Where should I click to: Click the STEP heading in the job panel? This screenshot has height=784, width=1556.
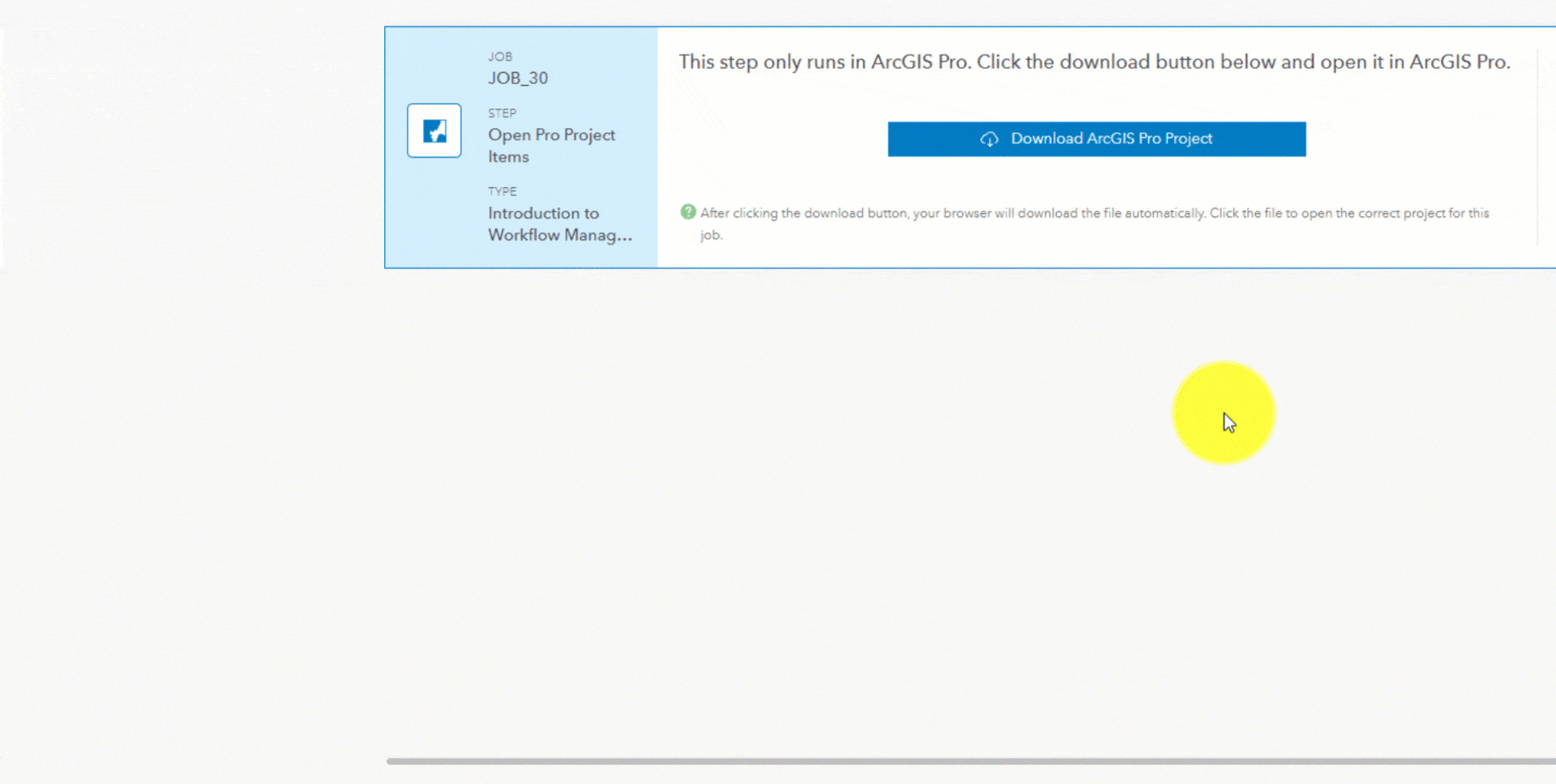(502, 113)
